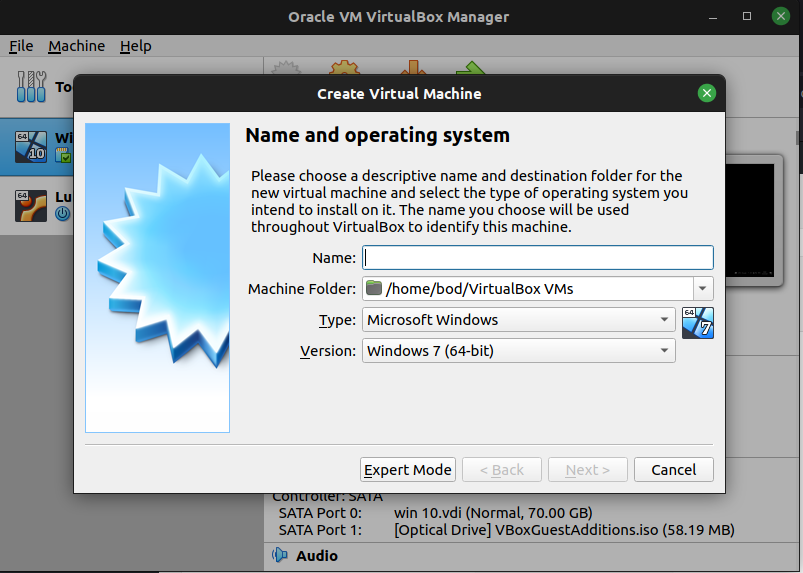Screen dimensions: 803x573
Task: Click the saved-state icon under Windows VM
Action: [63, 155]
